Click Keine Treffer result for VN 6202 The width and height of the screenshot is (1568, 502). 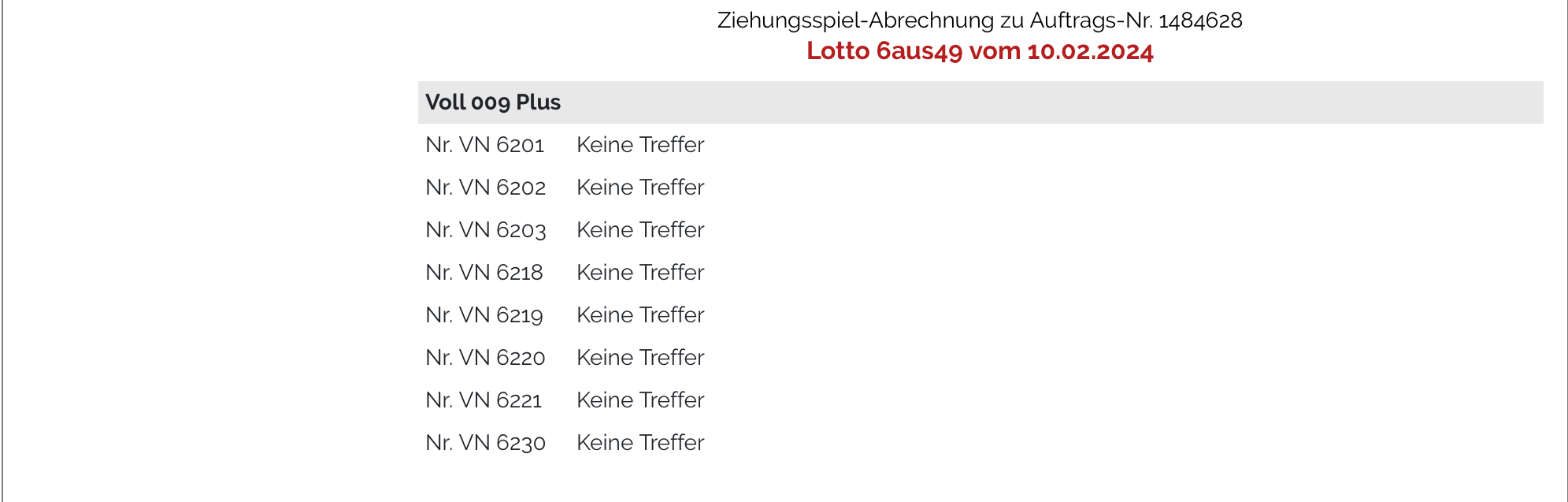tap(640, 188)
